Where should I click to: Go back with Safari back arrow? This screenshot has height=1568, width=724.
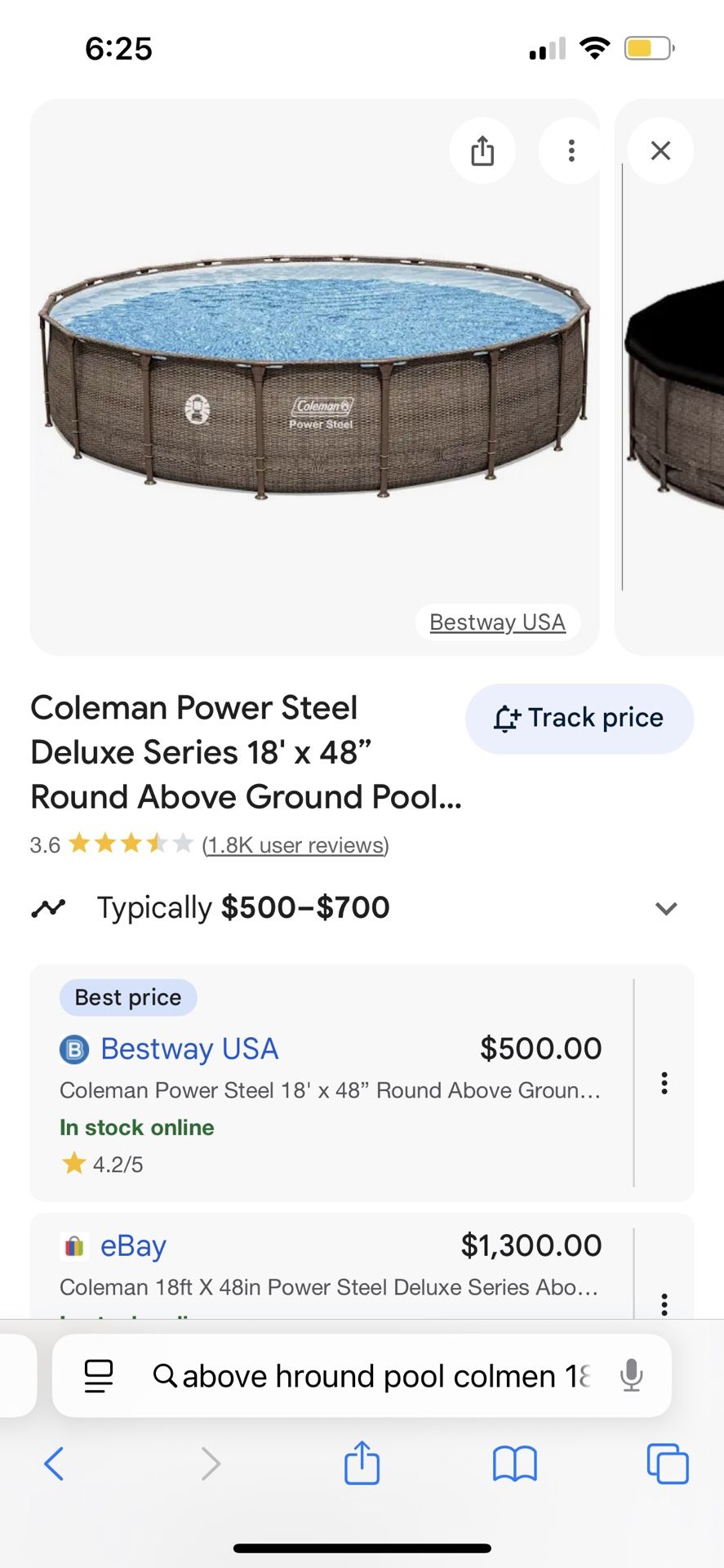click(x=54, y=1463)
